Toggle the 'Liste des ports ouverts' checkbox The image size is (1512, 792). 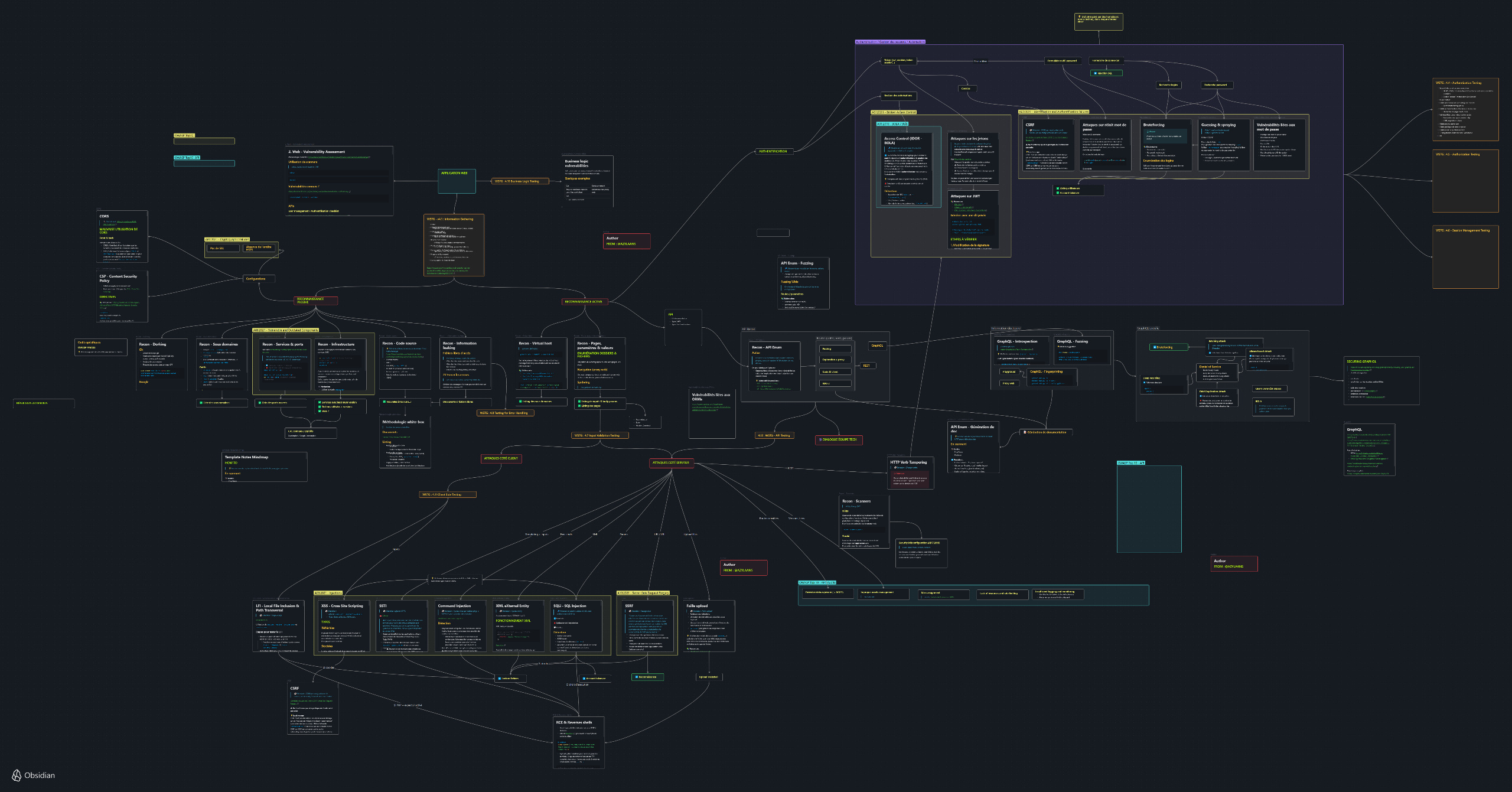pyautogui.click(x=259, y=403)
